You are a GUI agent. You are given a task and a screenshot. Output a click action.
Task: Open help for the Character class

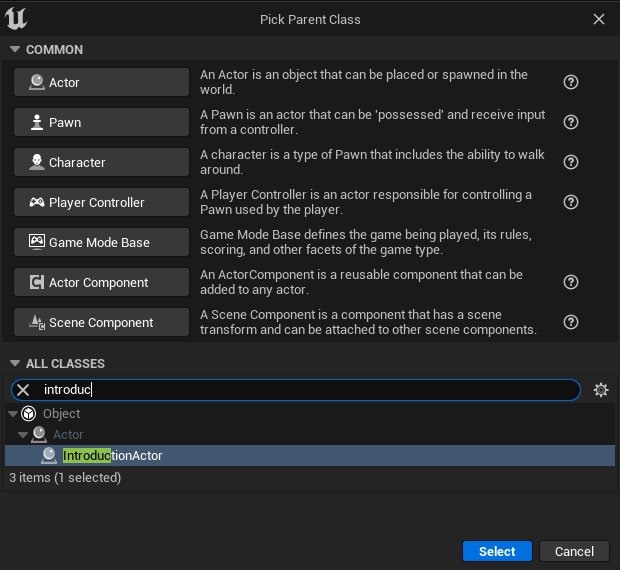coord(571,162)
